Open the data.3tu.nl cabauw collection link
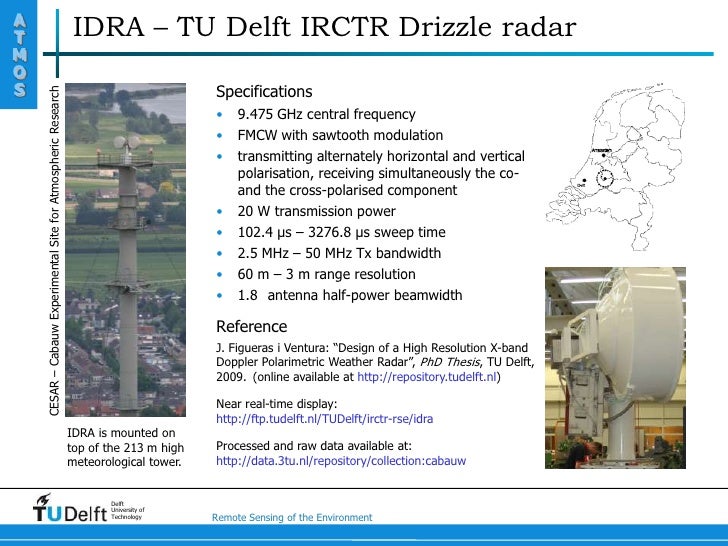This screenshot has width=728, height=546. tap(341, 461)
